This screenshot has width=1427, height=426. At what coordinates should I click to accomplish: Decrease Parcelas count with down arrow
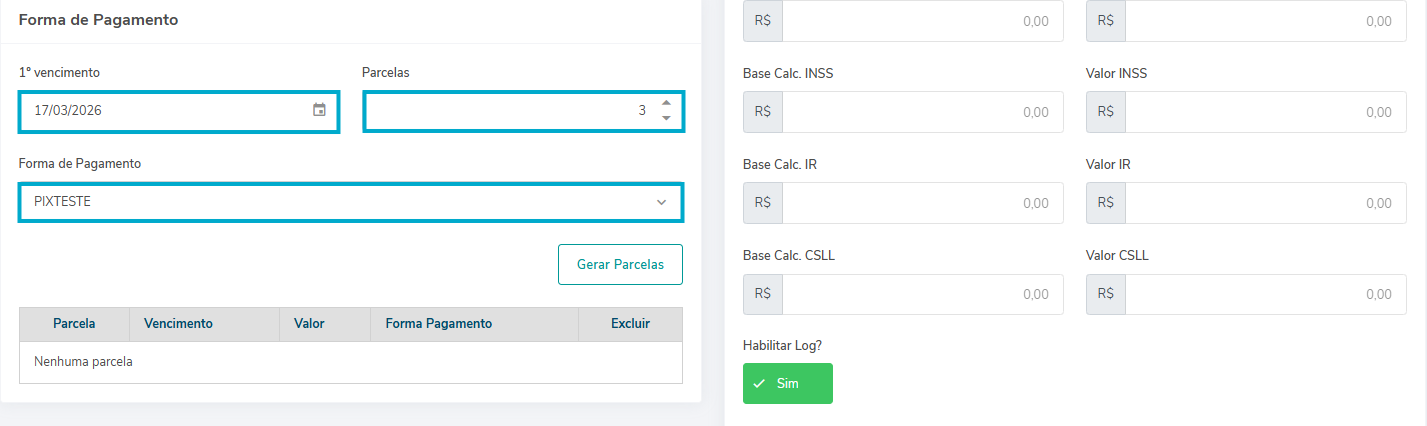[666, 118]
